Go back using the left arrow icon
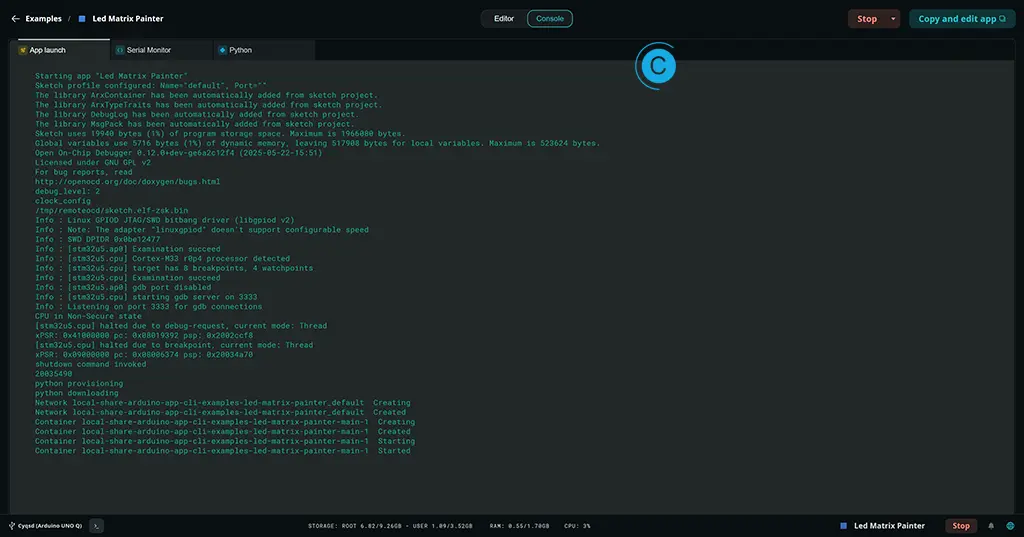 click(16, 19)
